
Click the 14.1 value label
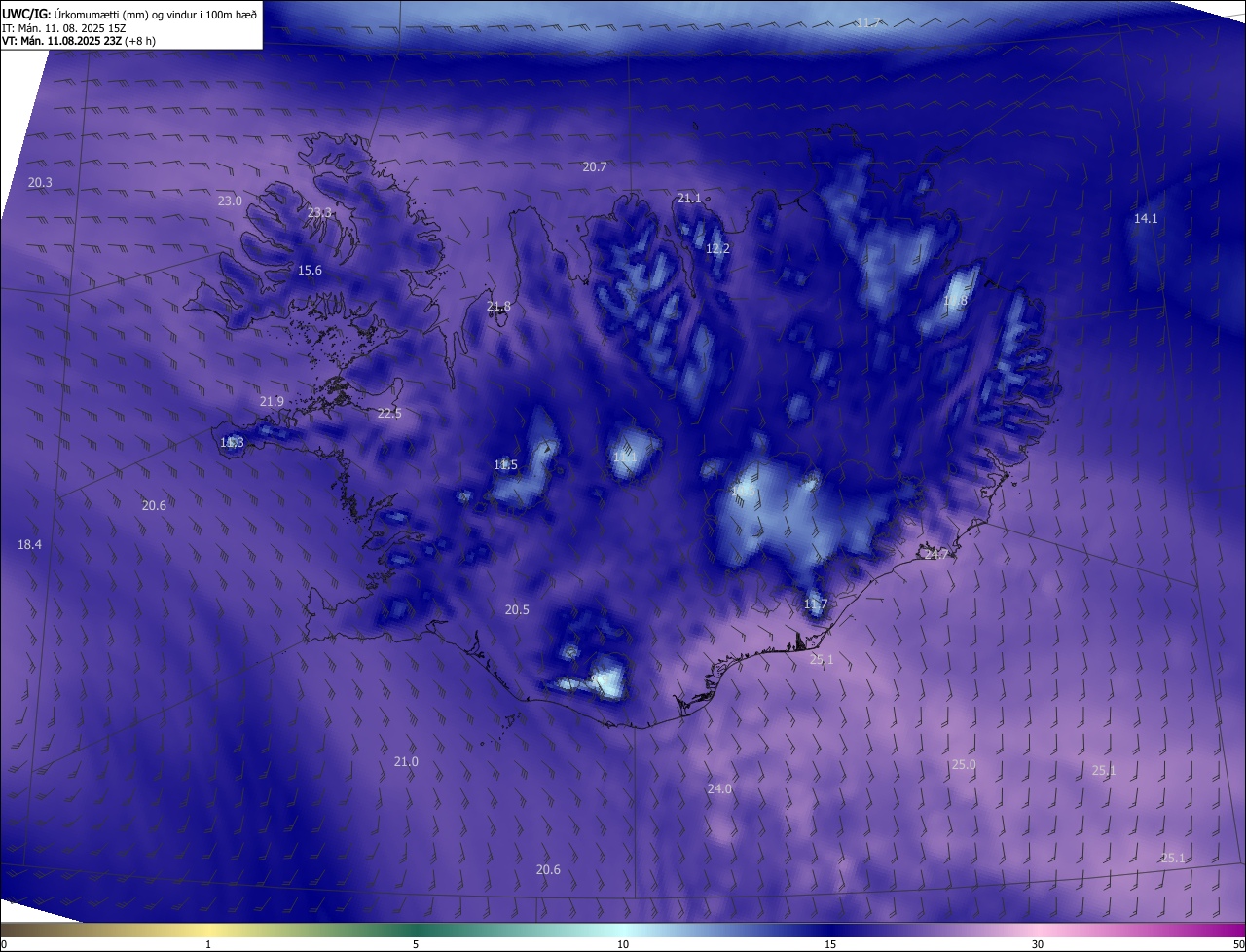1146,219
